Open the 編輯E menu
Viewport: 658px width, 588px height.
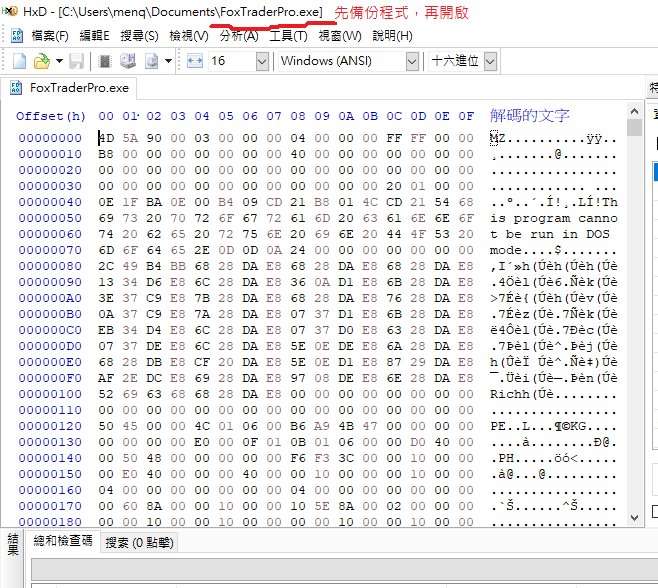(94, 36)
